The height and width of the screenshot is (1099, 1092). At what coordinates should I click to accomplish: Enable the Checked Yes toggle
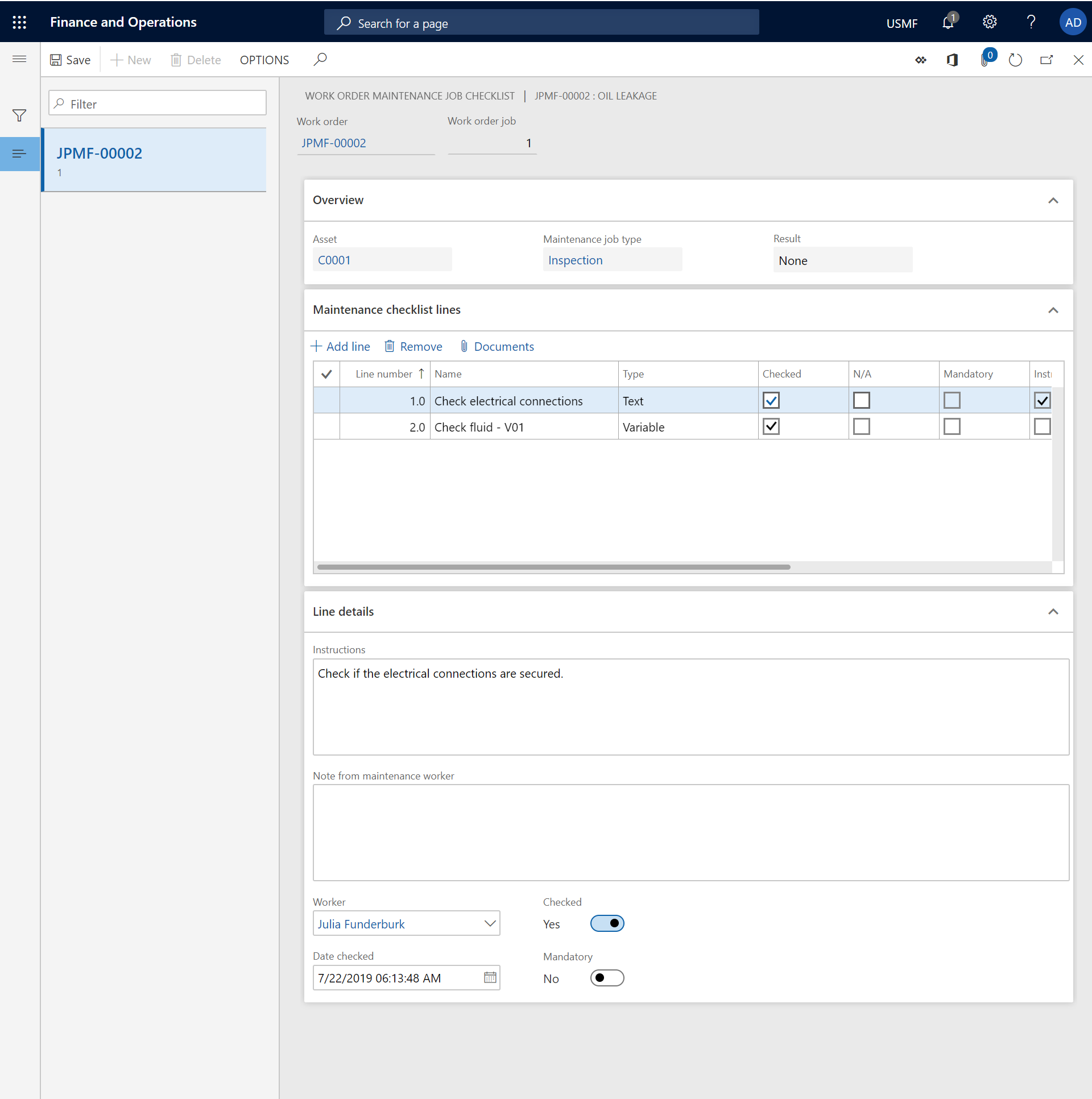pos(607,923)
